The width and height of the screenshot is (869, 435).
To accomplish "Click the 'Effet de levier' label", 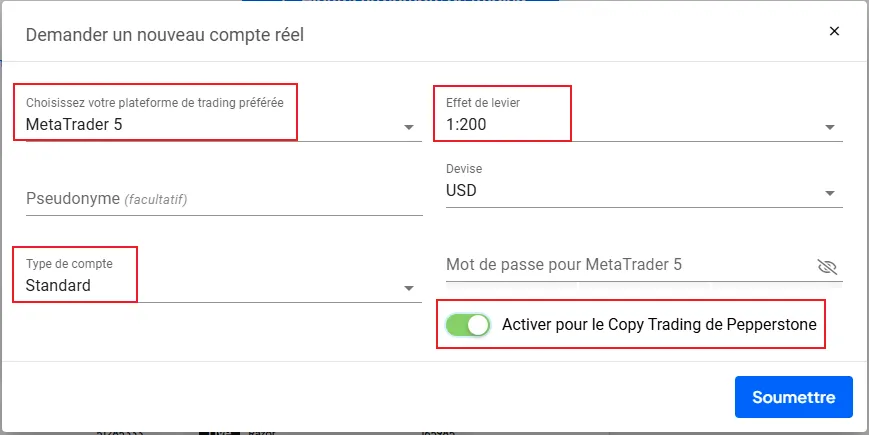I will (x=483, y=103).
